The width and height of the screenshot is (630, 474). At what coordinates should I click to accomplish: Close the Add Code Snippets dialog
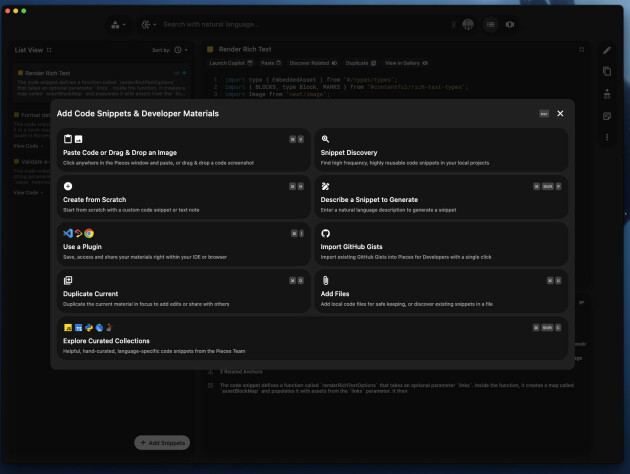(x=560, y=113)
